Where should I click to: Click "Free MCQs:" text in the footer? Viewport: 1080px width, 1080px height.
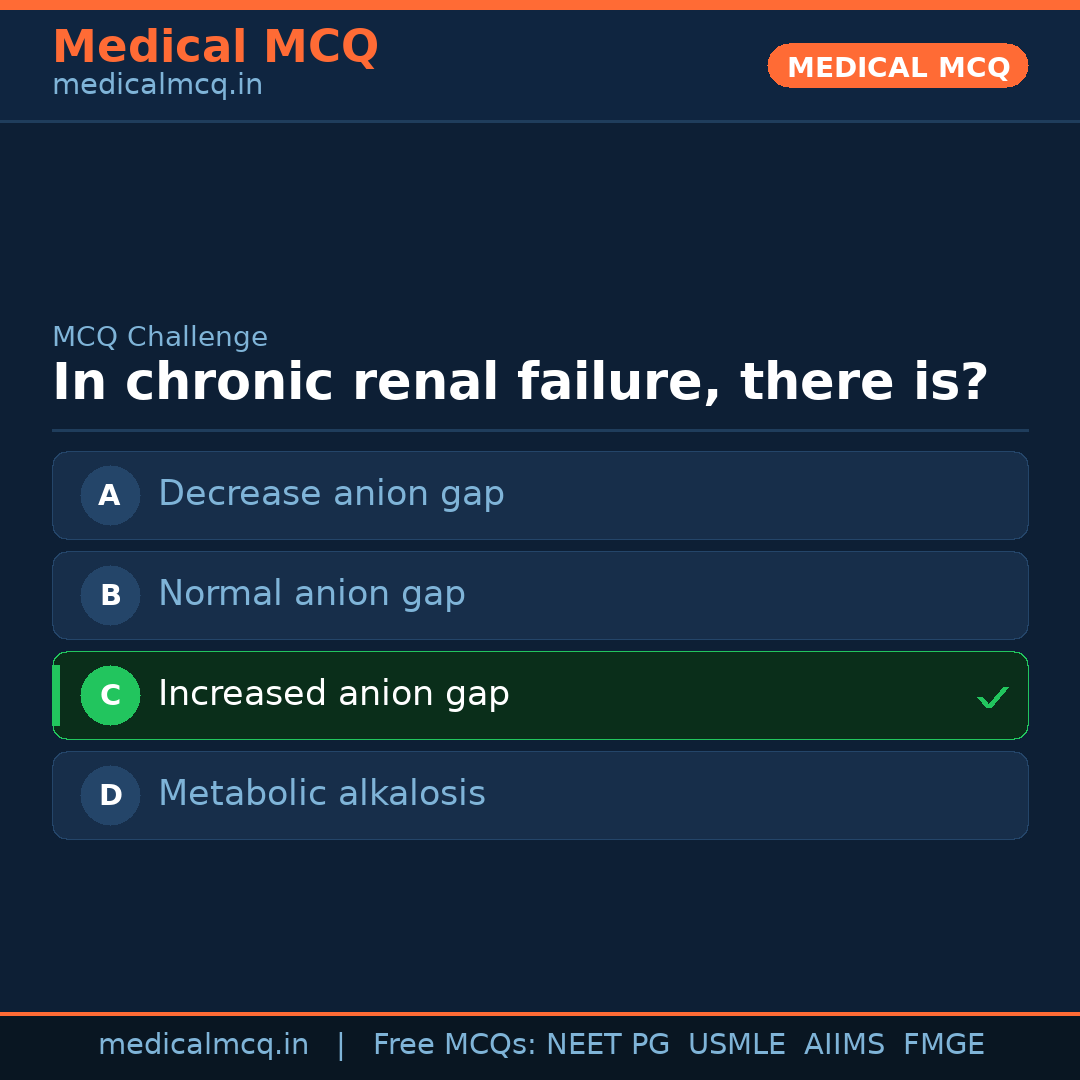[x=455, y=1045]
